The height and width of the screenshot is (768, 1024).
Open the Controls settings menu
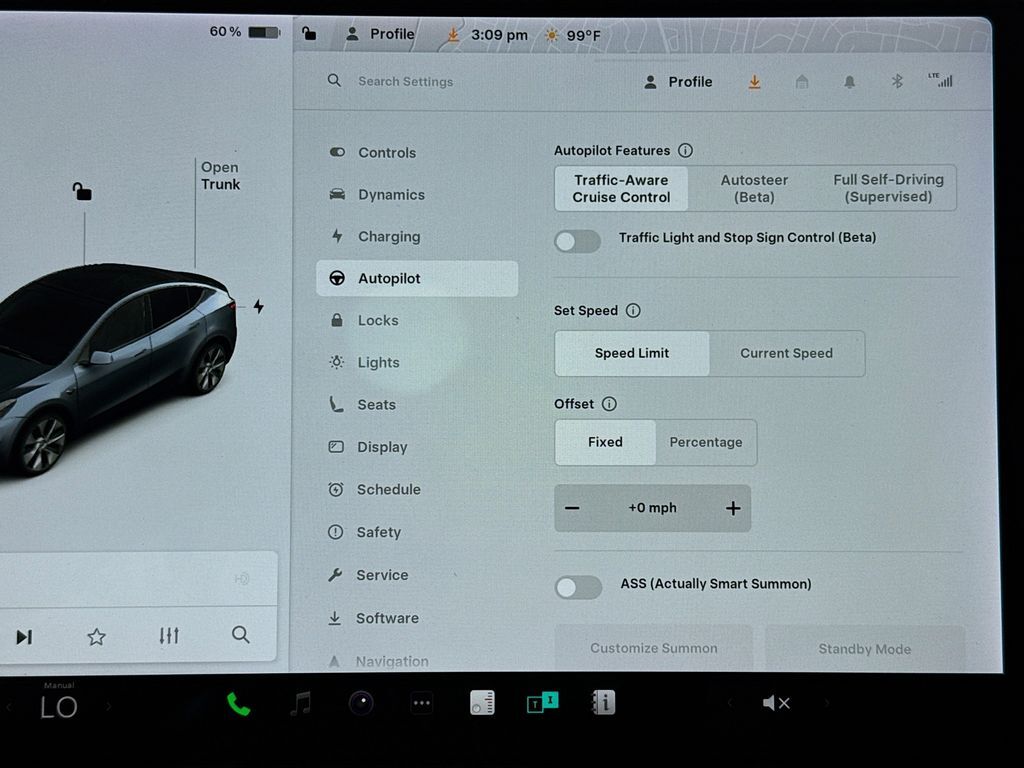coord(387,153)
